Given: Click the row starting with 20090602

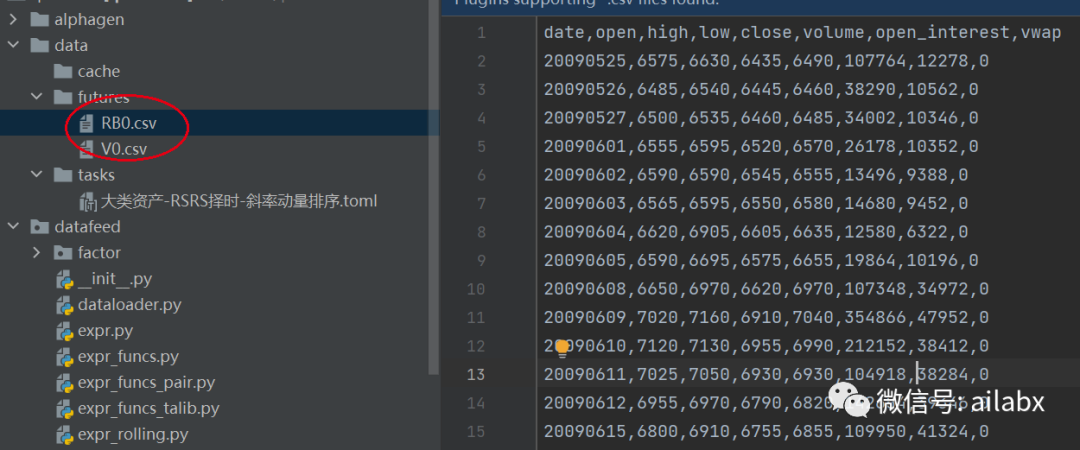Looking at the screenshot, I should pyautogui.click(x=756, y=175).
